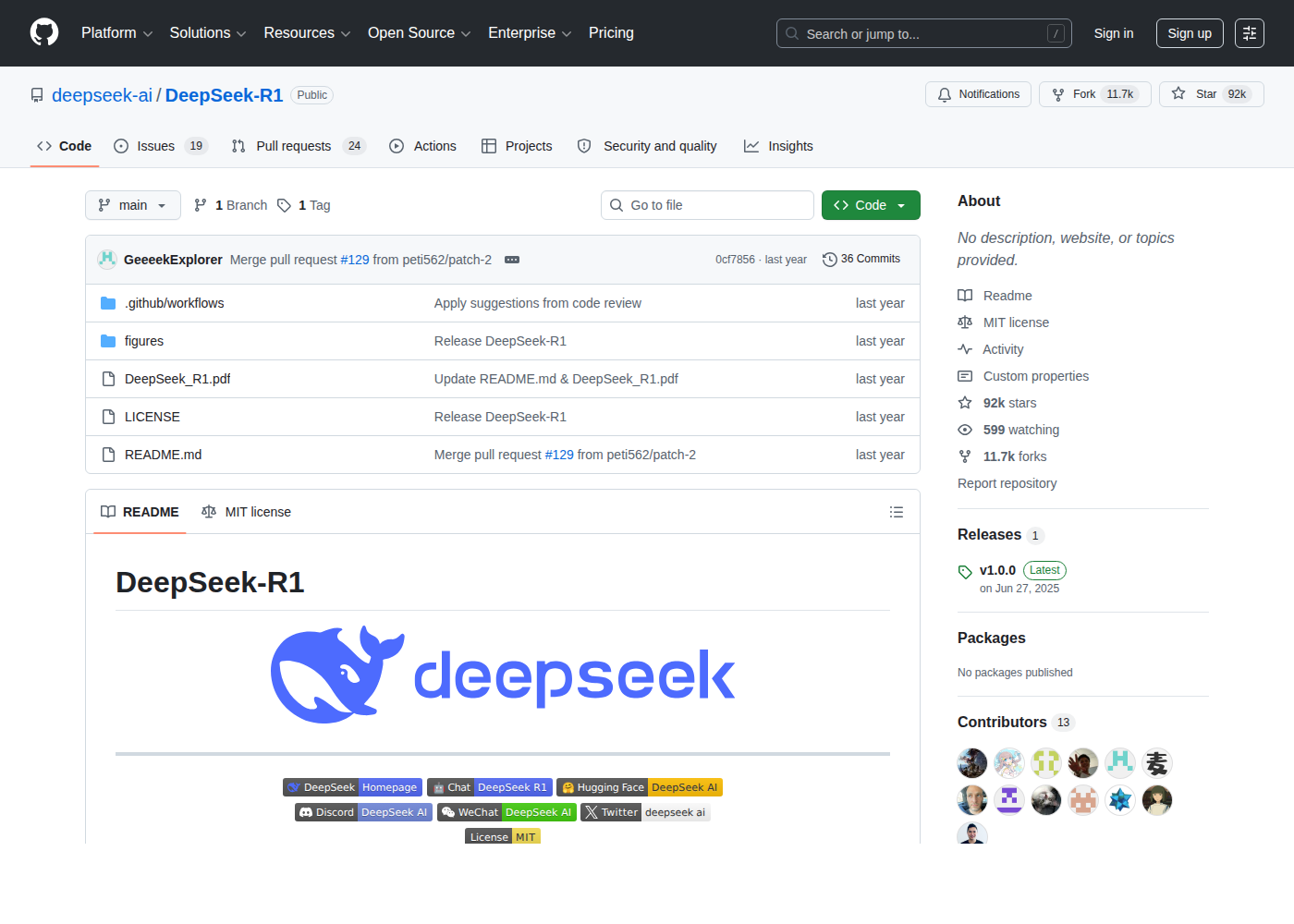Click the Discord DeepSeek AI badge
This screenshot has height=924, width=1294.
363,812
